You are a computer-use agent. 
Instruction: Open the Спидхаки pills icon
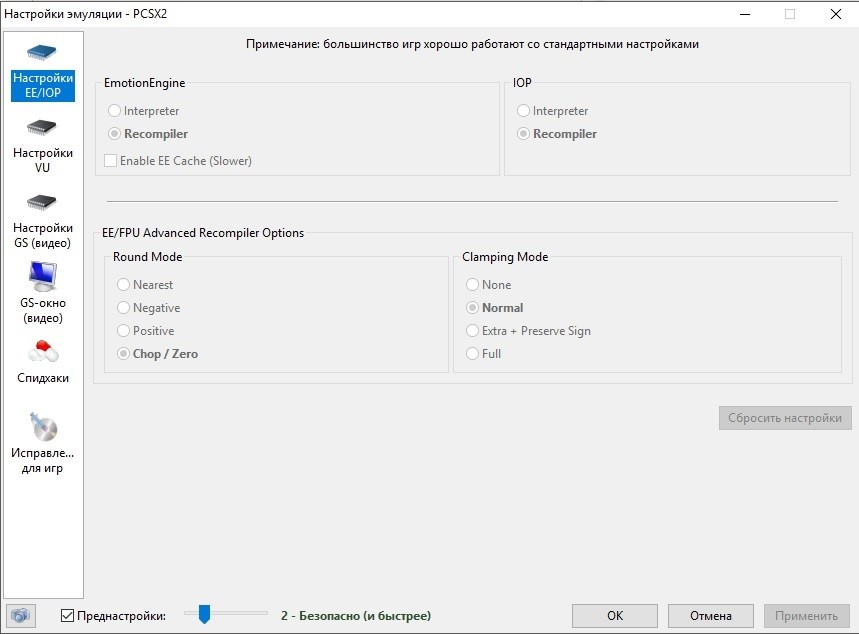click(x=42, y=352)
